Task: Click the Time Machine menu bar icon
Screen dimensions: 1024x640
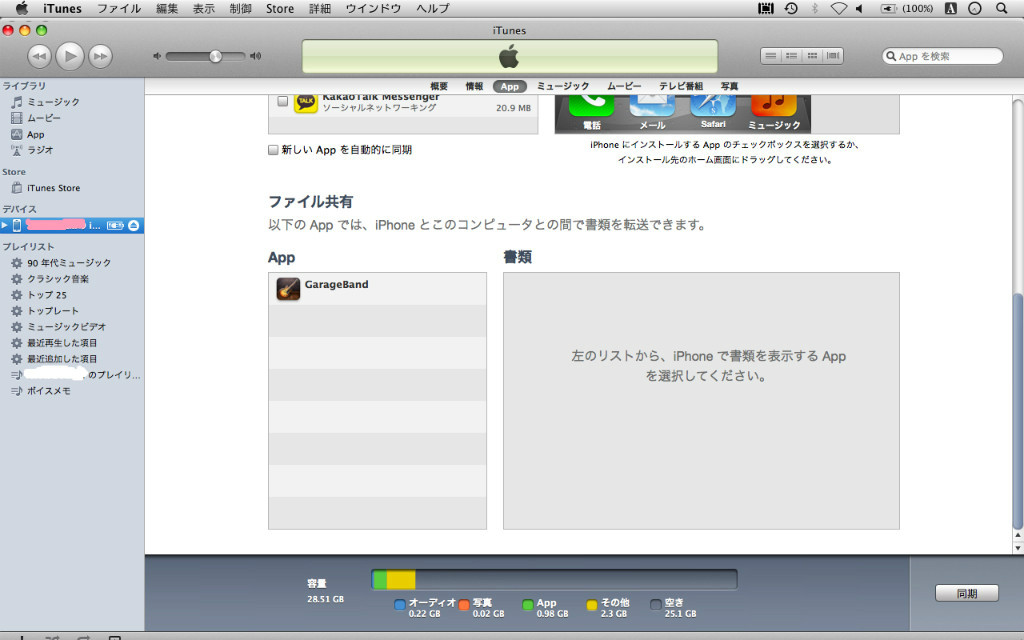Action: point(791,8)
